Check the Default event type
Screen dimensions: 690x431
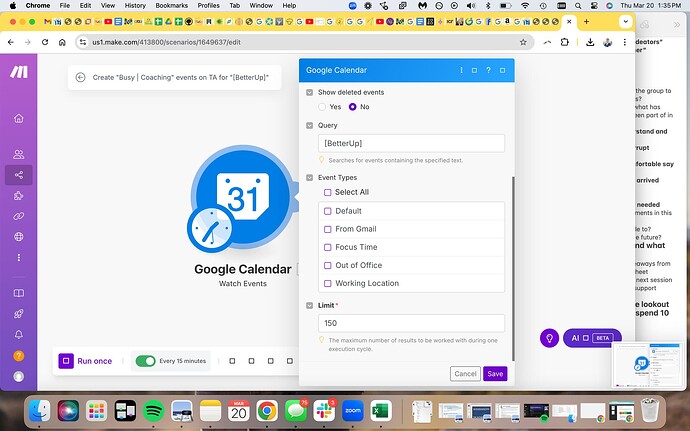(327, 211)
